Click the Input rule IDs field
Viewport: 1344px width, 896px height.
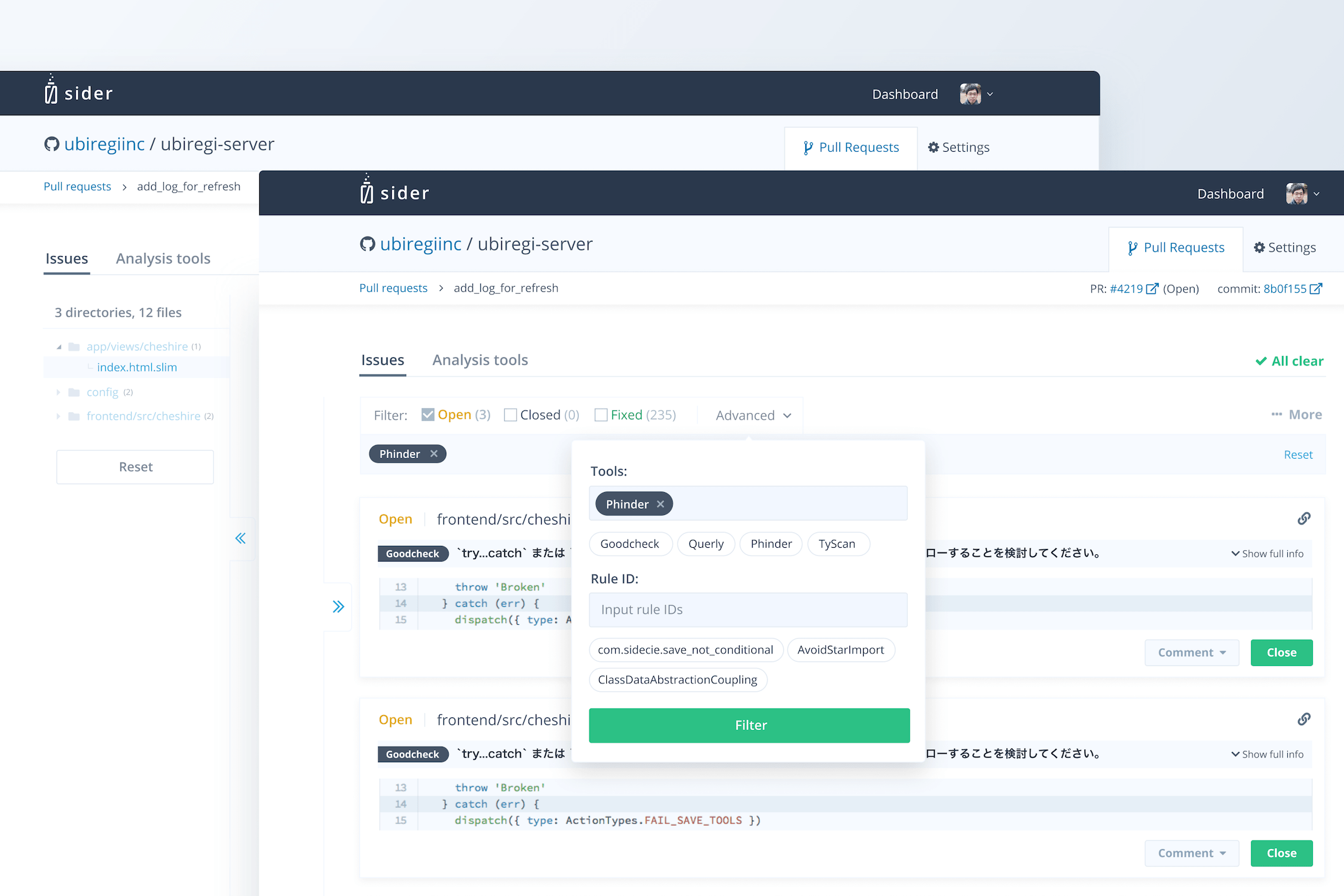748,609
